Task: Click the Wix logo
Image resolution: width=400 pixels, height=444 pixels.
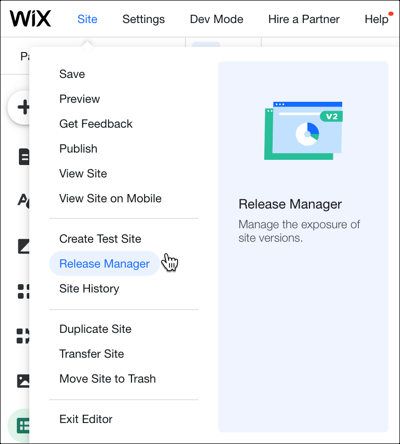Action: [x=30, y=18]
